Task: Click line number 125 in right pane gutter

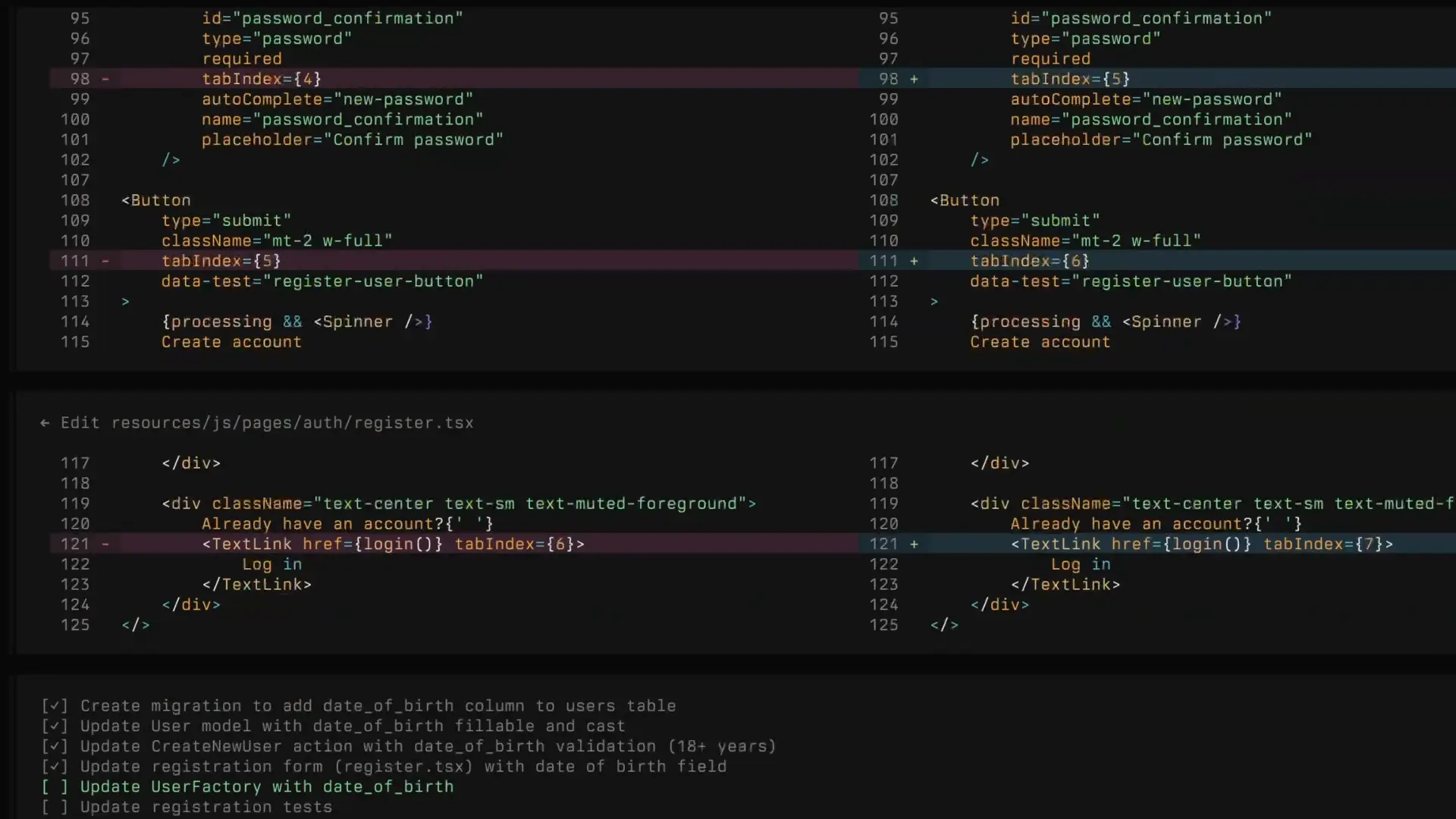Action: [x=883, y=625]
